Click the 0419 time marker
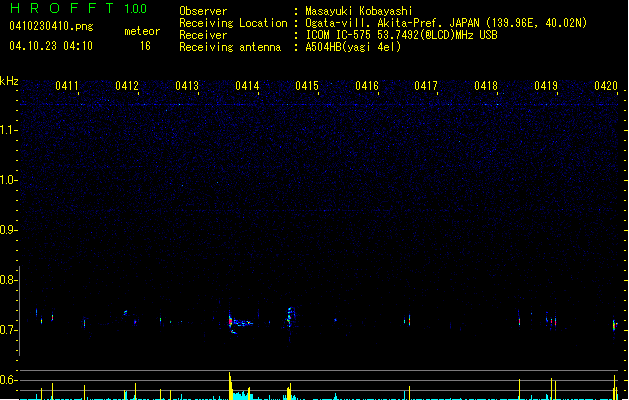Image resolution: width=629 pixels, height=400 pixels. pyautogui.click(x=546, y=86)
